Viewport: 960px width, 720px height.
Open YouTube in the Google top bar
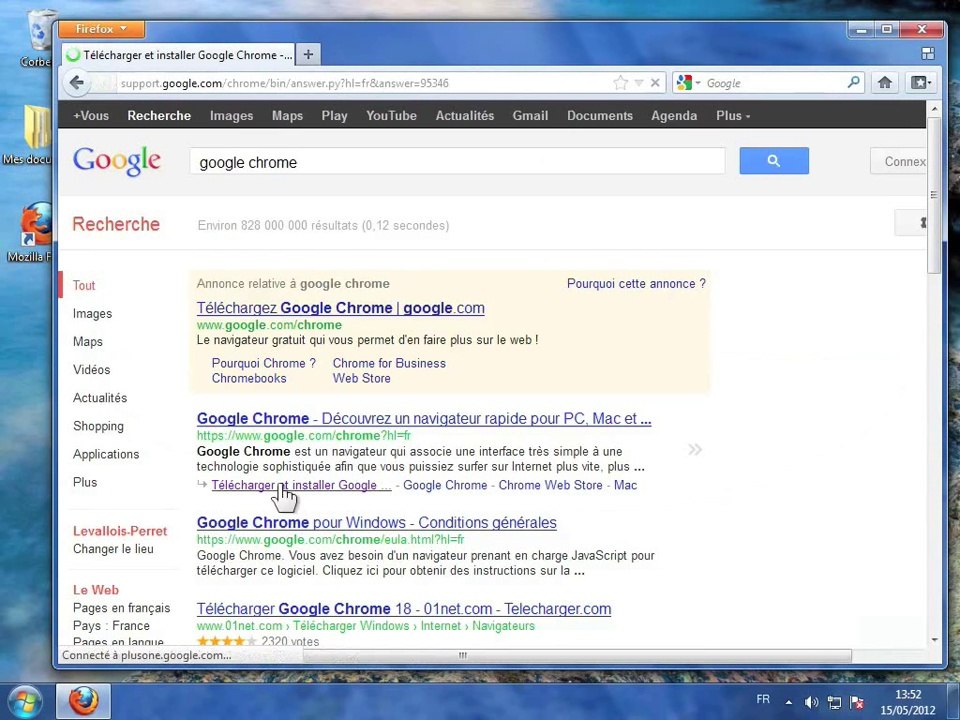tap(391, 116)
